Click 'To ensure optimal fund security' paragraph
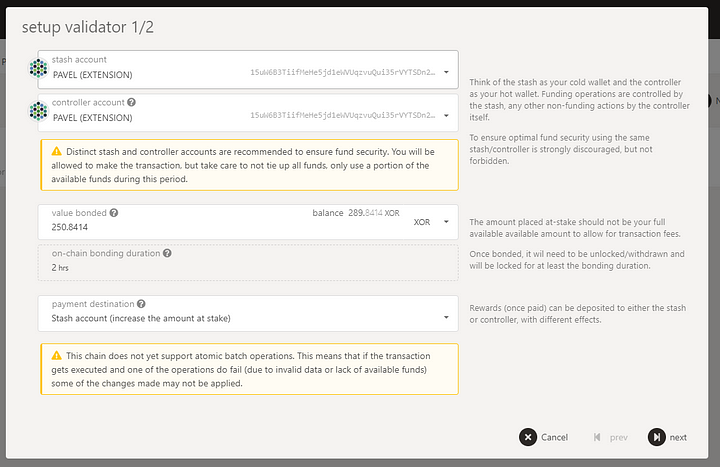 coord(561,149)
